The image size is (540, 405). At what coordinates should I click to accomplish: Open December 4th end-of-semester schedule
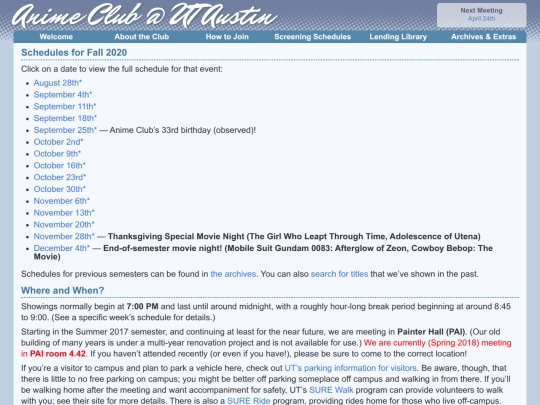[62, 248]
